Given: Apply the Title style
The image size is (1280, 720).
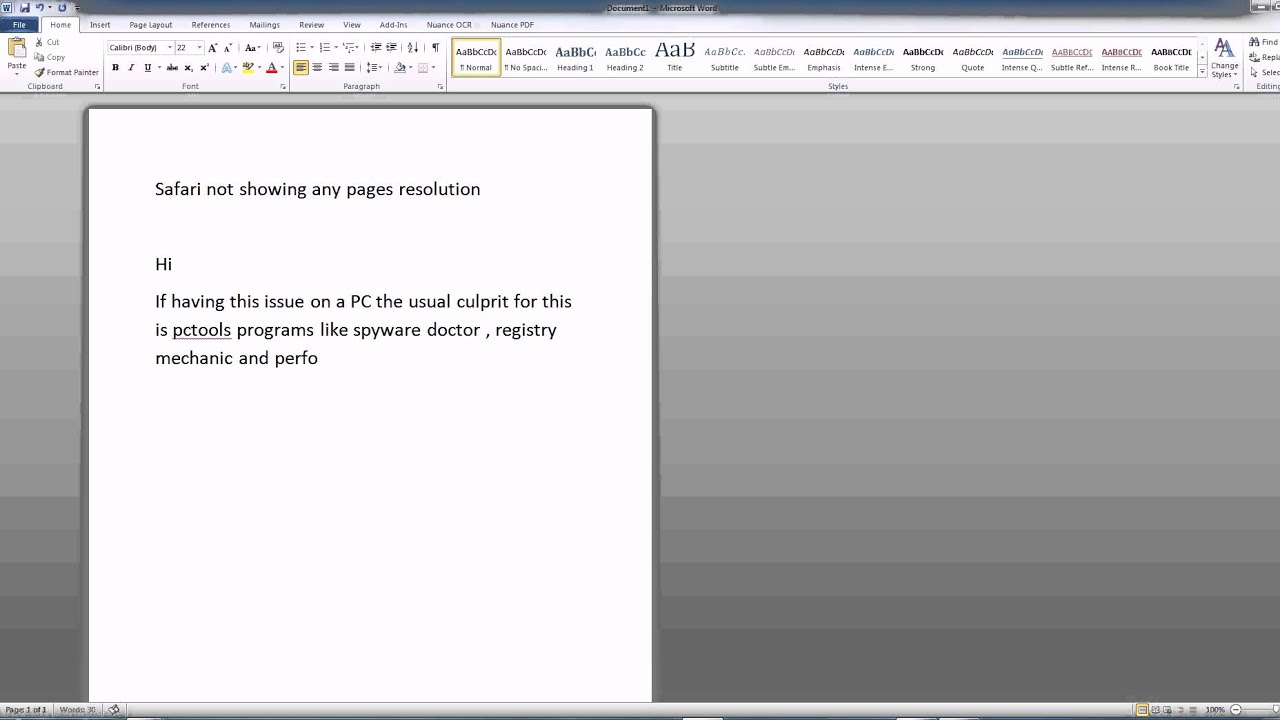Looking at the screenshot, I should [x=675, y=58].
